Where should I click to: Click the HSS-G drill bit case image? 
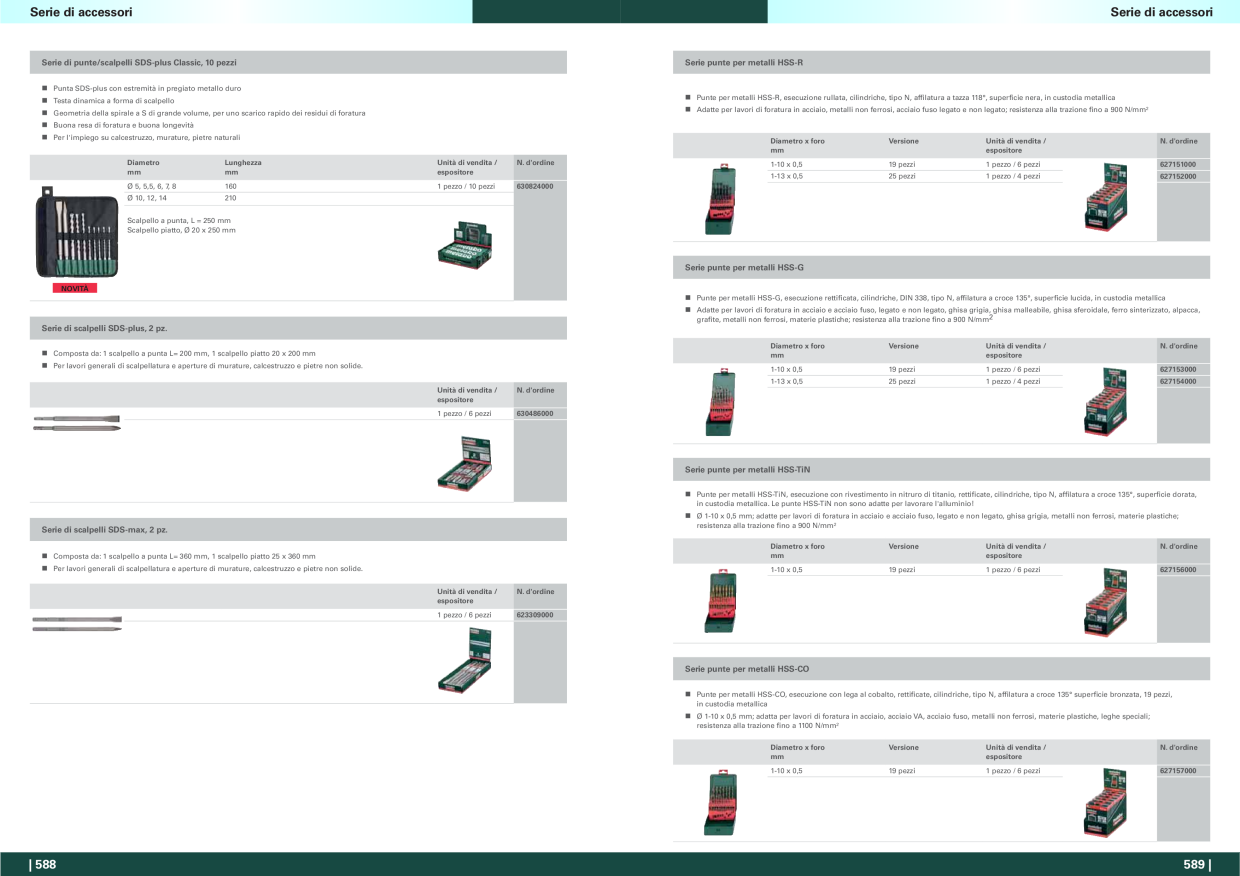click(x=720, y=404)
